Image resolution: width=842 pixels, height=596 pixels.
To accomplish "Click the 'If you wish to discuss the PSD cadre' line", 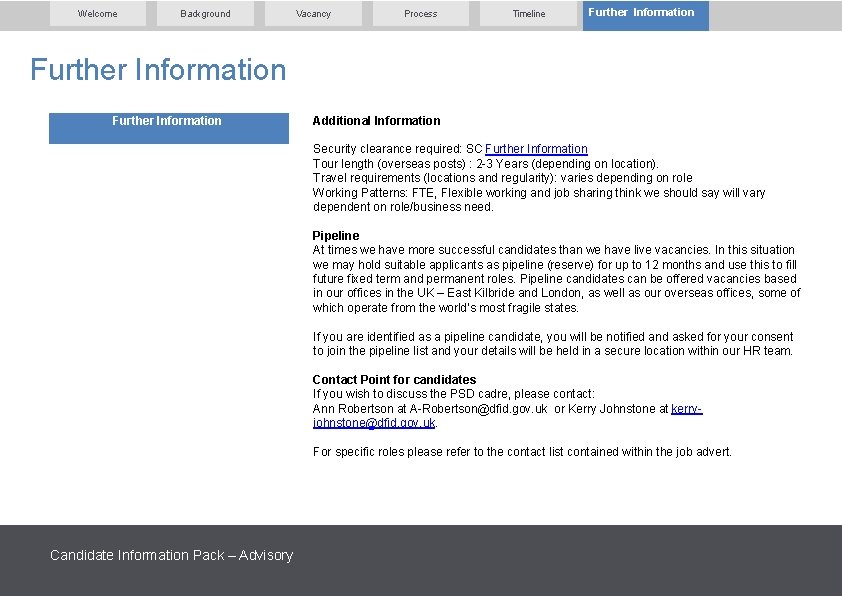I will coord(454,394).
